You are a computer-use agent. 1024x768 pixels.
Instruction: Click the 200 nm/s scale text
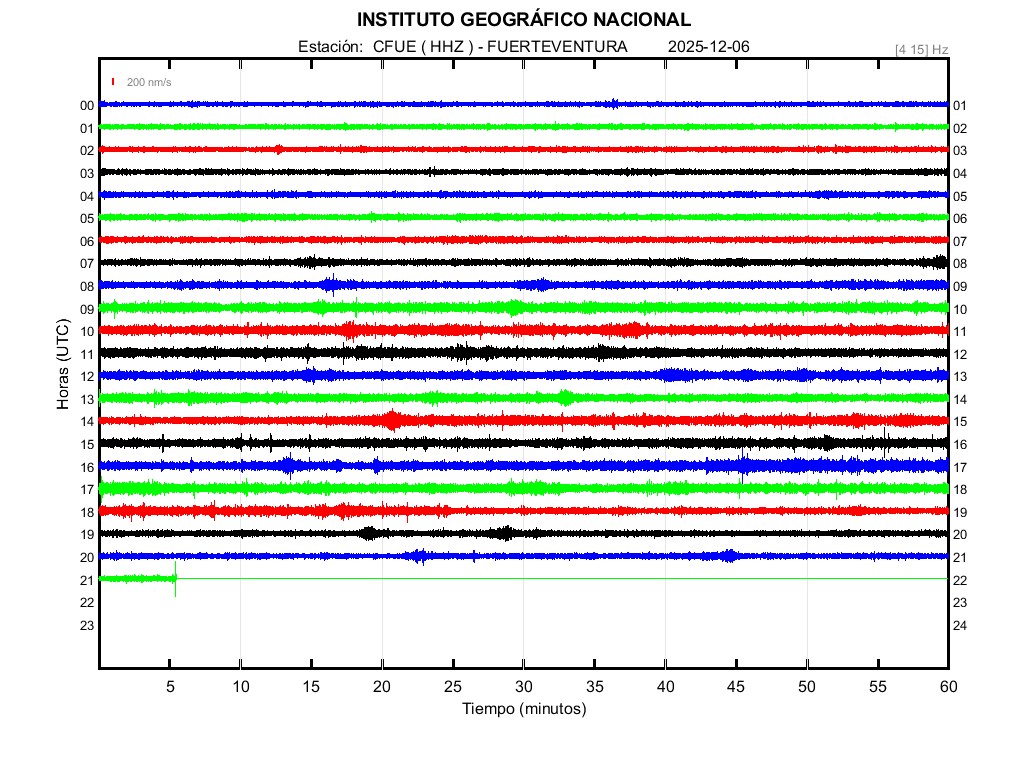(149, 82)
